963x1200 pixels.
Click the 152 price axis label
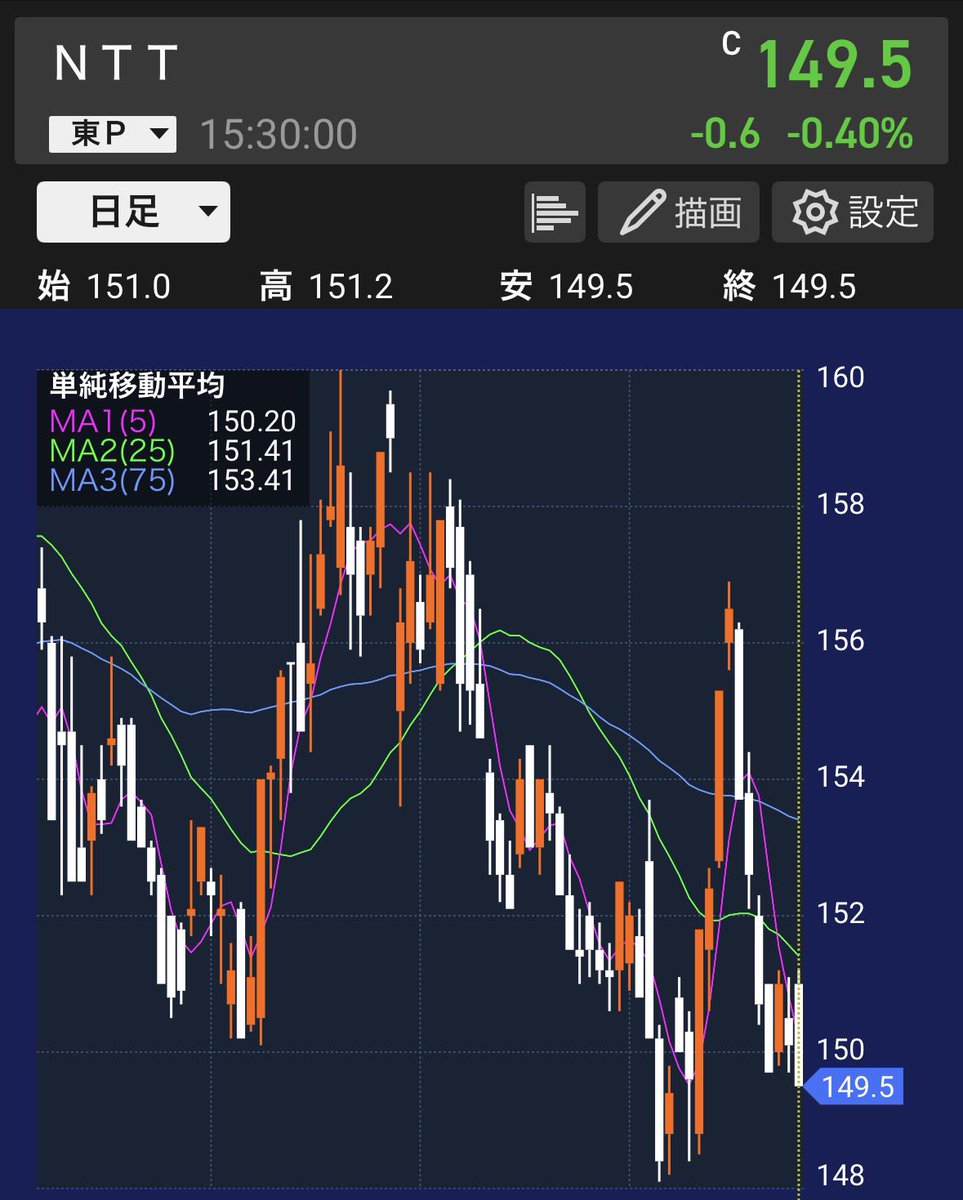[x=840, y=912]
